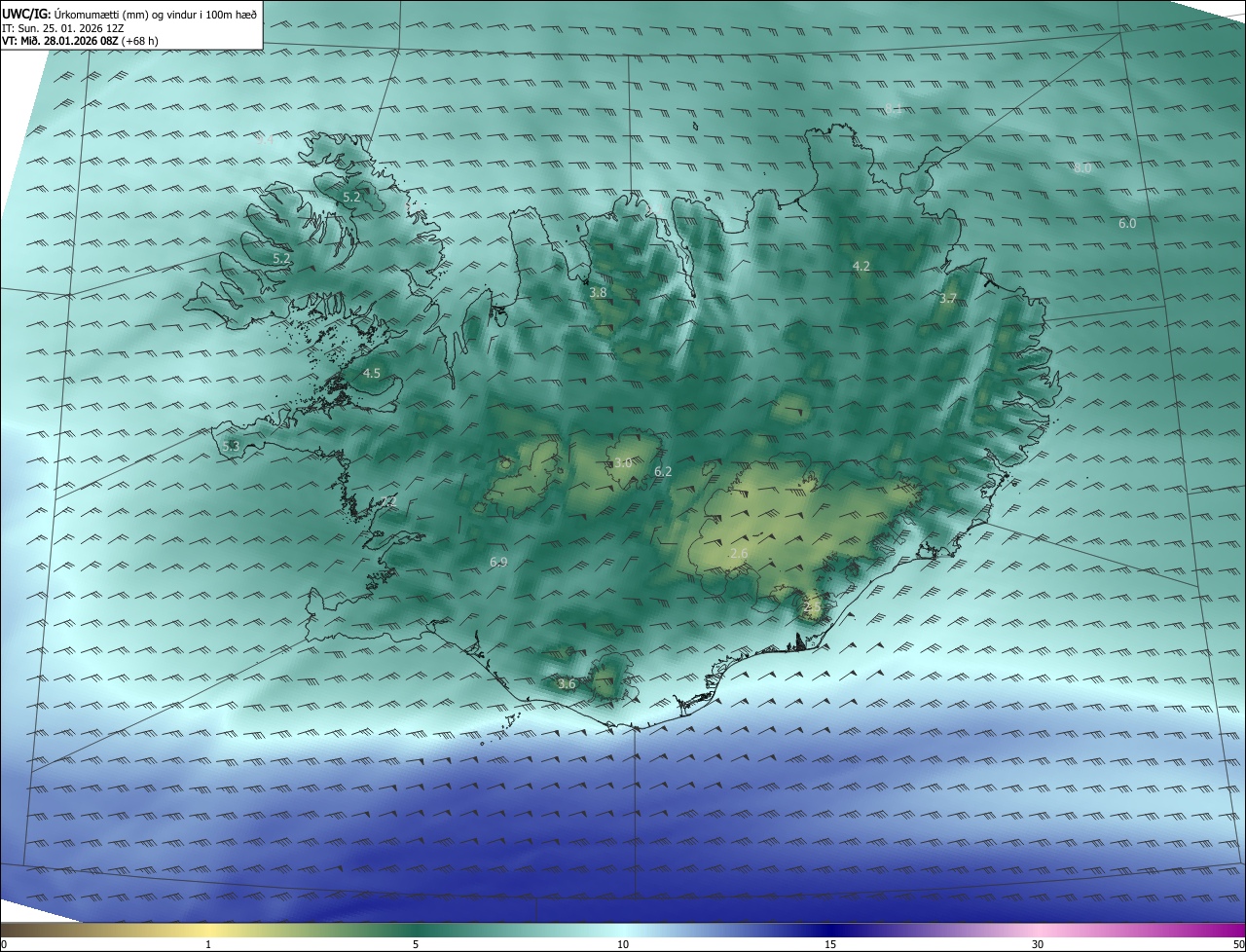Screen dimensions: 1246x952
Task: Click the 15 tick on the color scale
Action: (830, 944)
